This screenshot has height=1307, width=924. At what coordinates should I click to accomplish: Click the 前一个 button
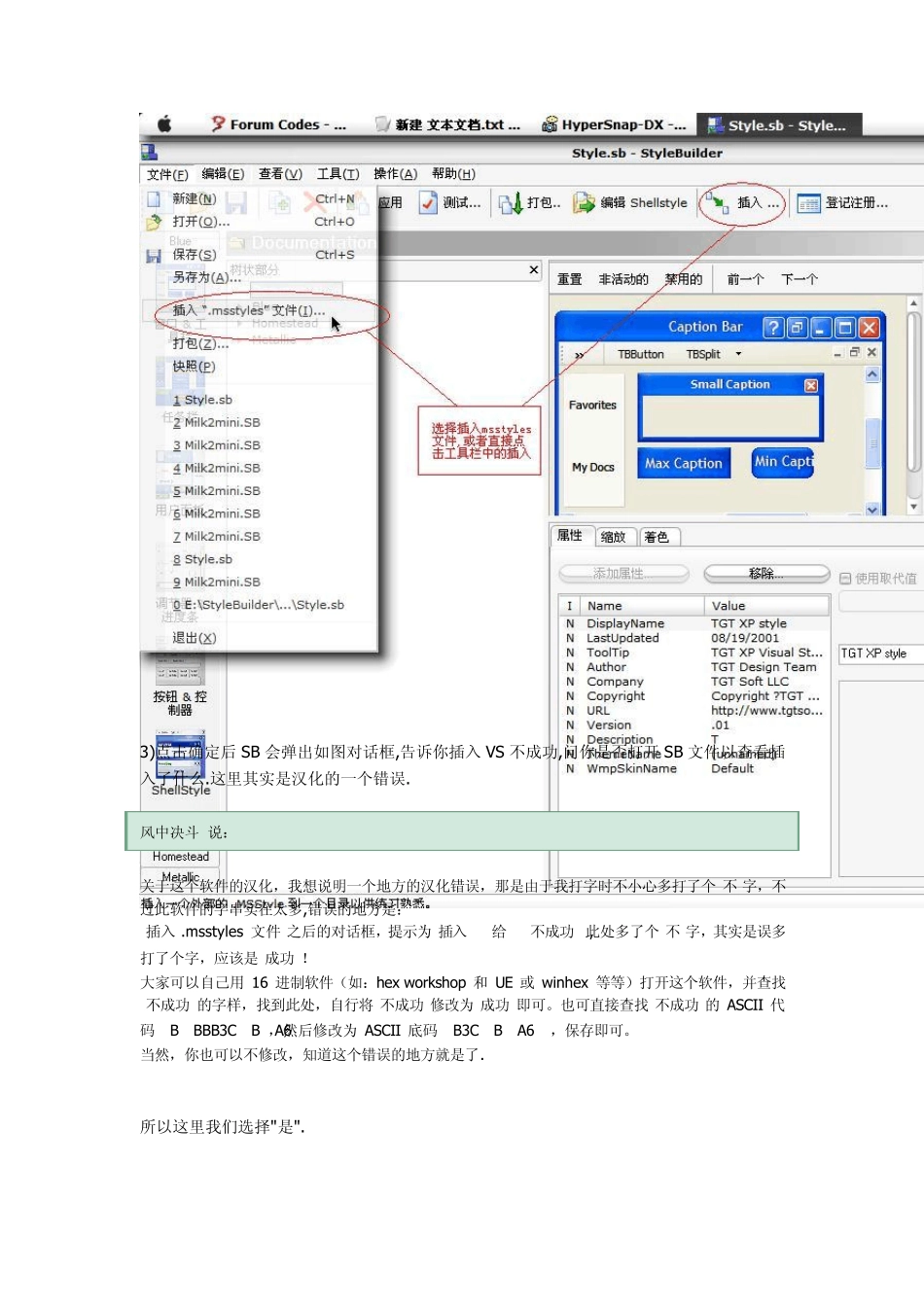[745, 279]
